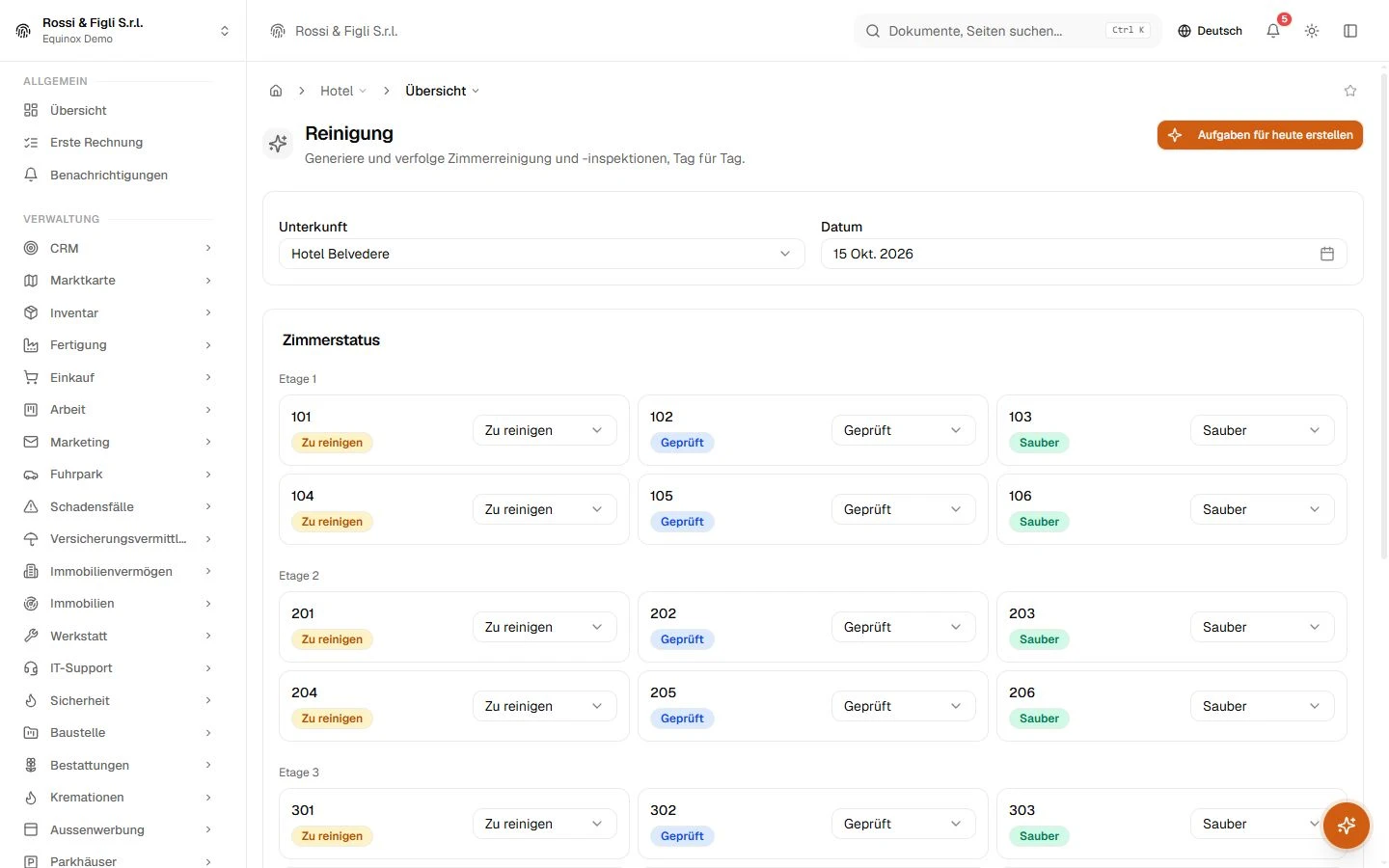The width and height of the screenshot is (1389, 868).
Task: Click the Sicherheit flame icon
Action: coord(31,700)
